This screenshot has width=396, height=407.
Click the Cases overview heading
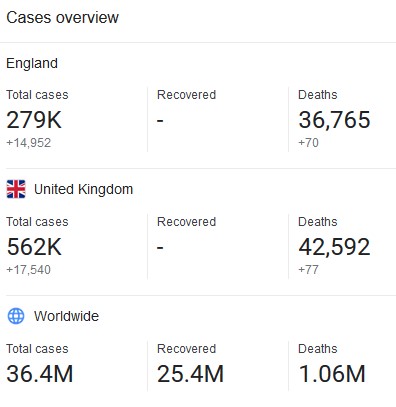tap(62, 17)
